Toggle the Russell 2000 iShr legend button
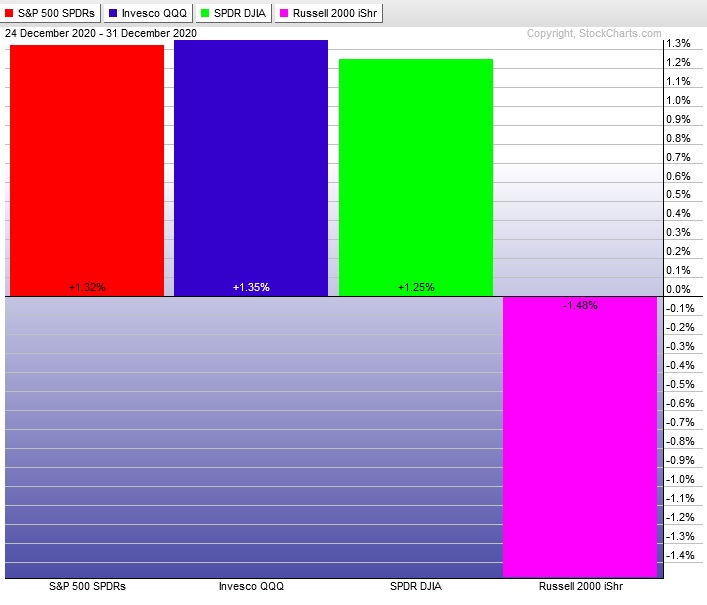Screen dimensions: 707x605 tap(329, 13)
